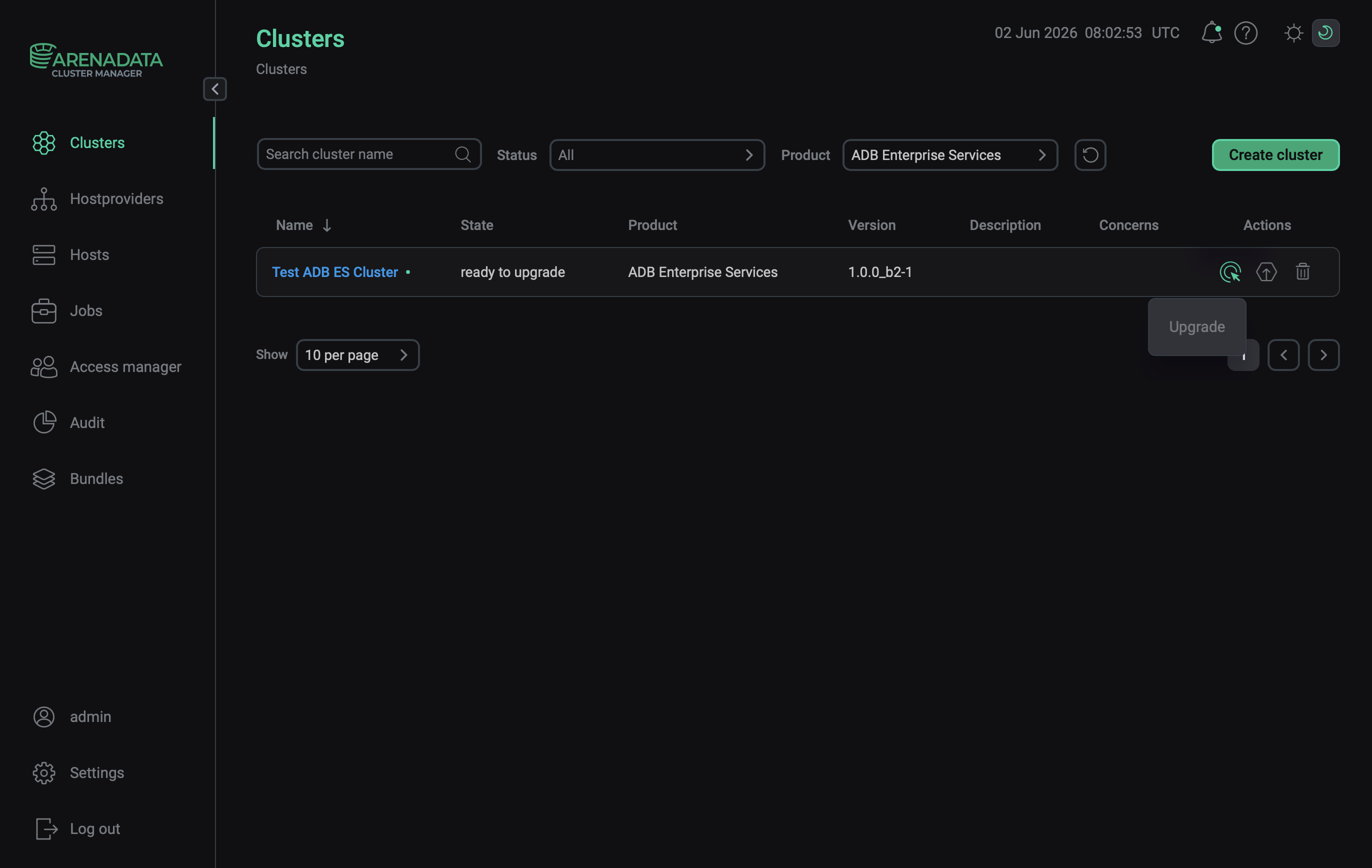Open the help question mark menu
1372x868 pixels.
tap(1245, 32)
